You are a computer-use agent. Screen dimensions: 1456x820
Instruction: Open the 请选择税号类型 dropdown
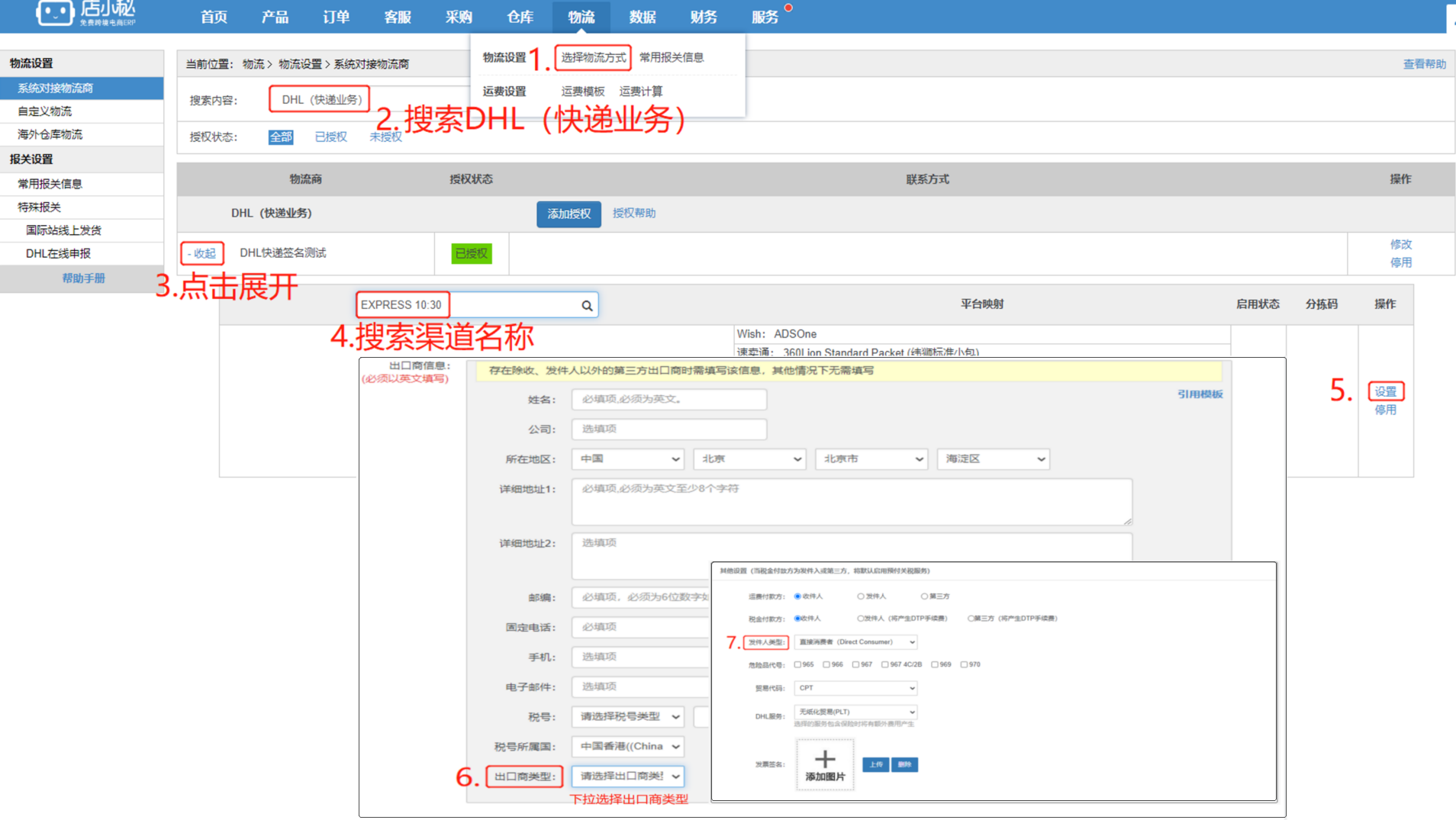click(627, 716)
